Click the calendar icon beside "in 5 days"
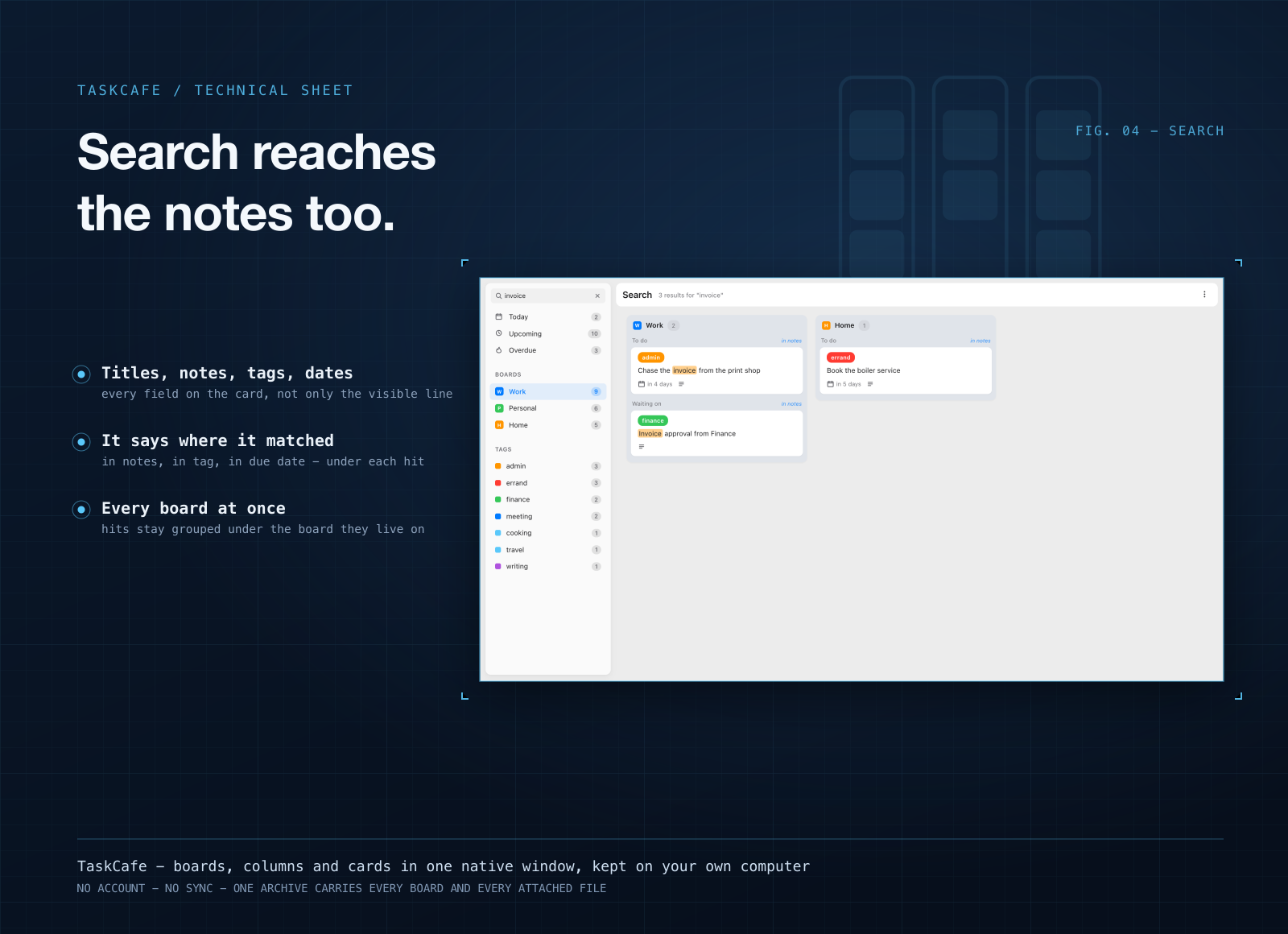Screen dimensions: 1288x934 coord(831,384)
